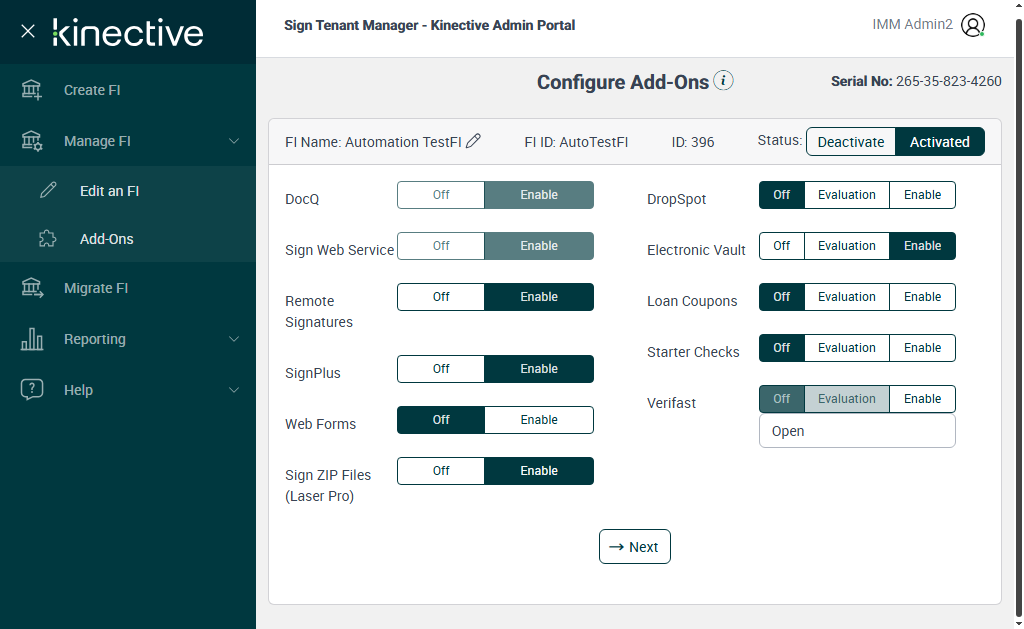The height and width of the screenshot is (629, 1024).
Task: Click the Deactivate status button
Action: tap(850, 142)
